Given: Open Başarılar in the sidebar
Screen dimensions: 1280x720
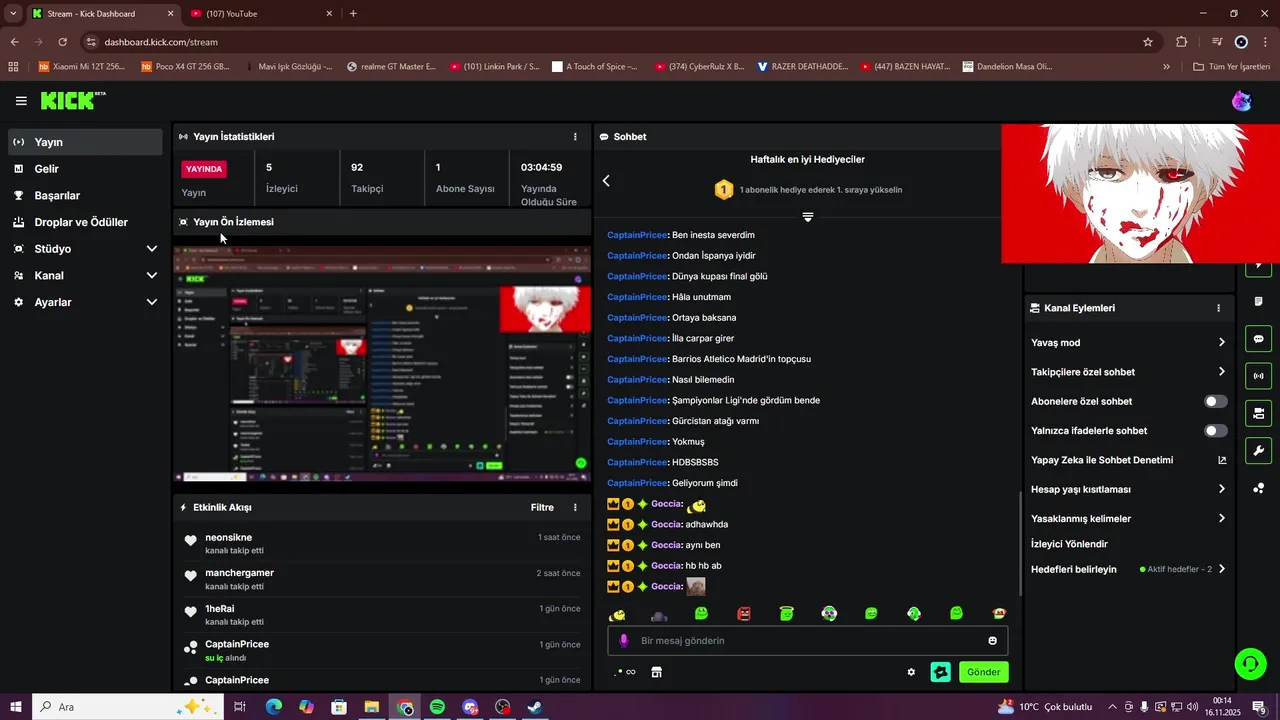Looking at the screenshot, I should pos(85,196).
